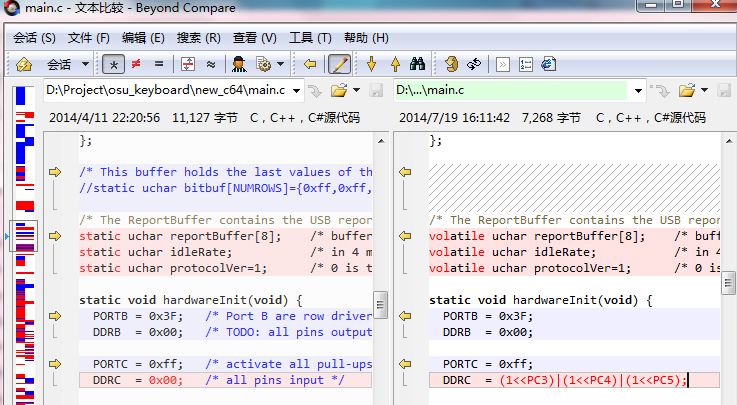737x405 pixels.
Task: Open left file path dropdown
Action: pos(295,91)
